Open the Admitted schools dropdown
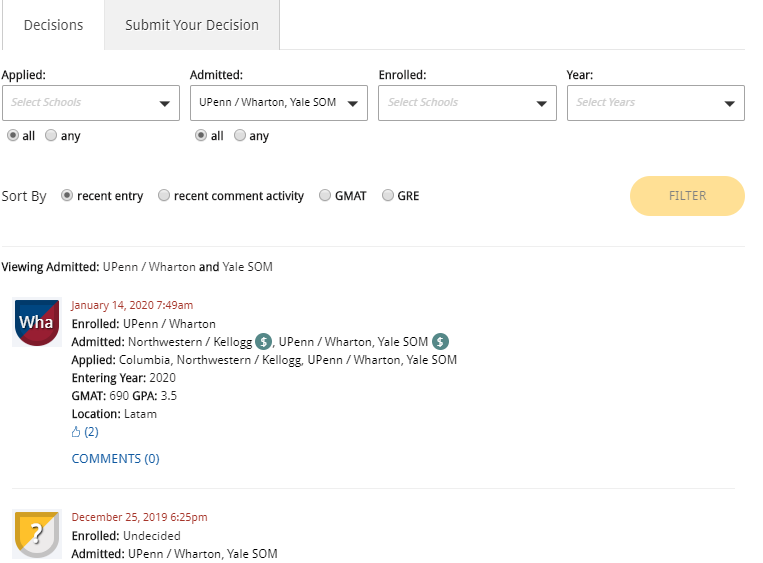763x563 pixels. (x=279, y=103)
